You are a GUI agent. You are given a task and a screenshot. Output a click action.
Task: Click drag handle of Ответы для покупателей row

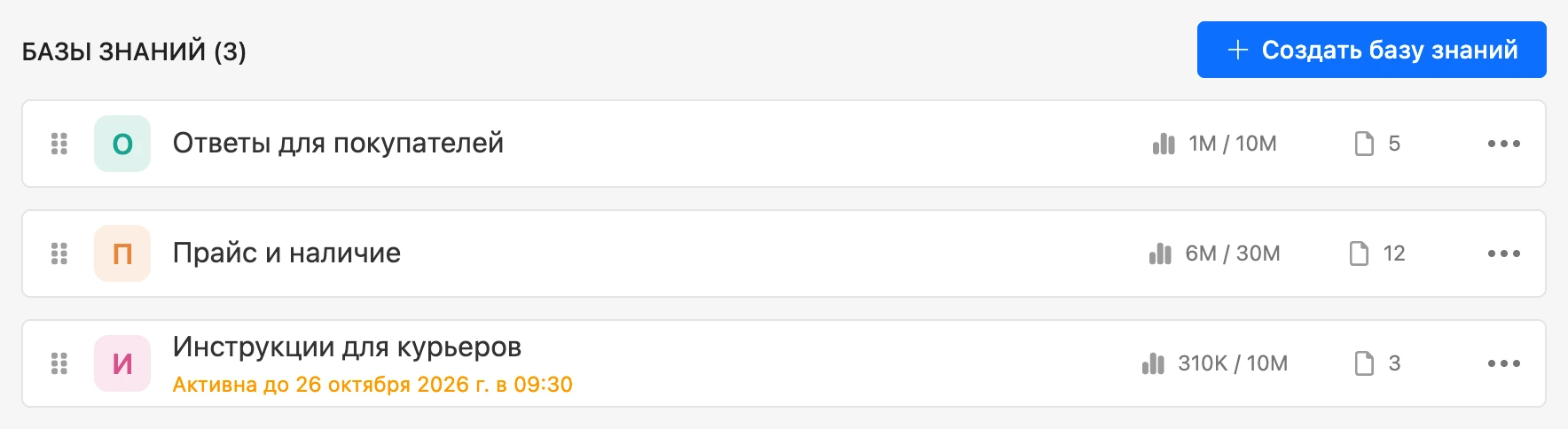pyautogui.click(x=59, y=144)
